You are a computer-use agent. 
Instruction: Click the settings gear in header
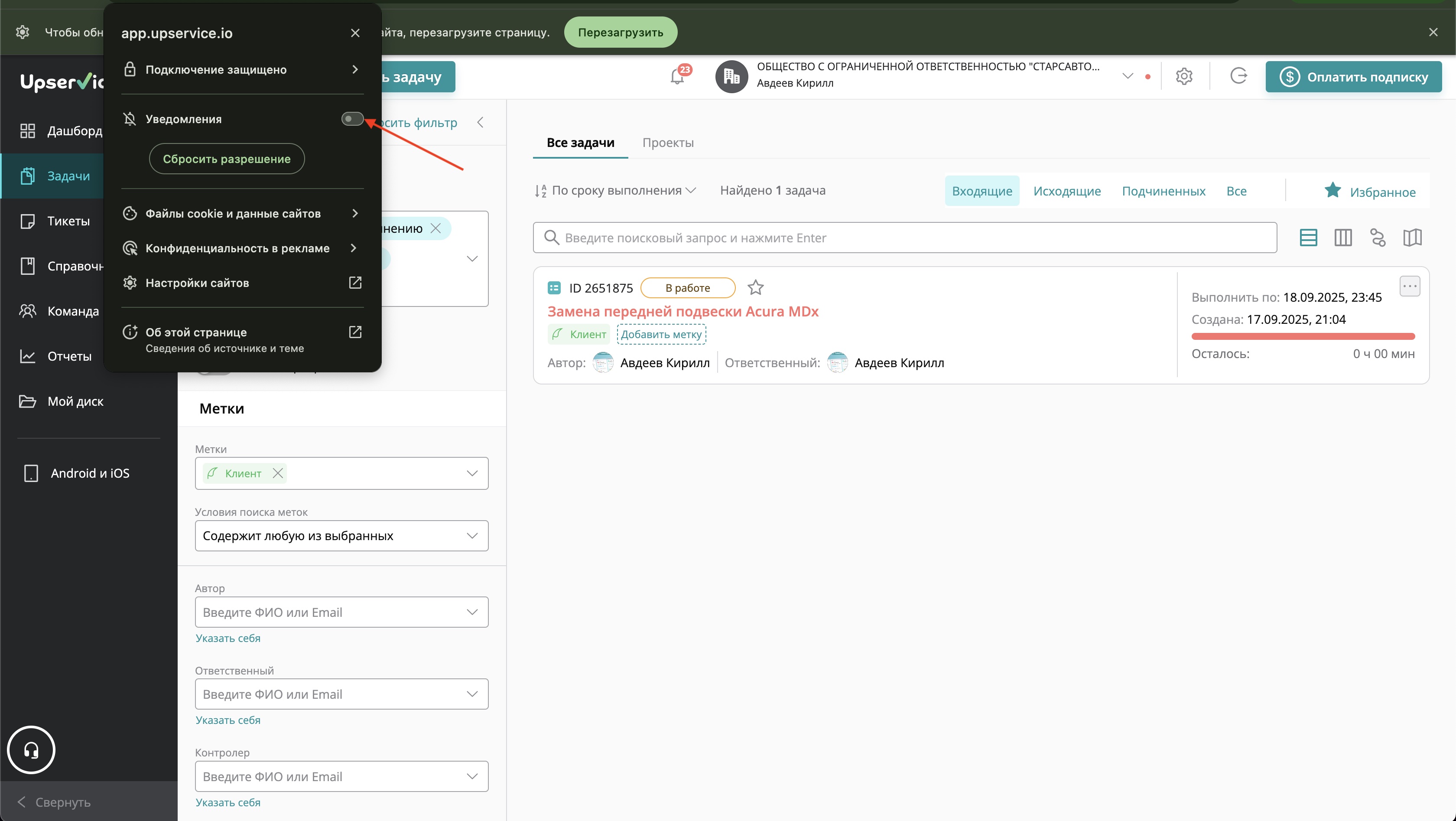[1184, 76]
